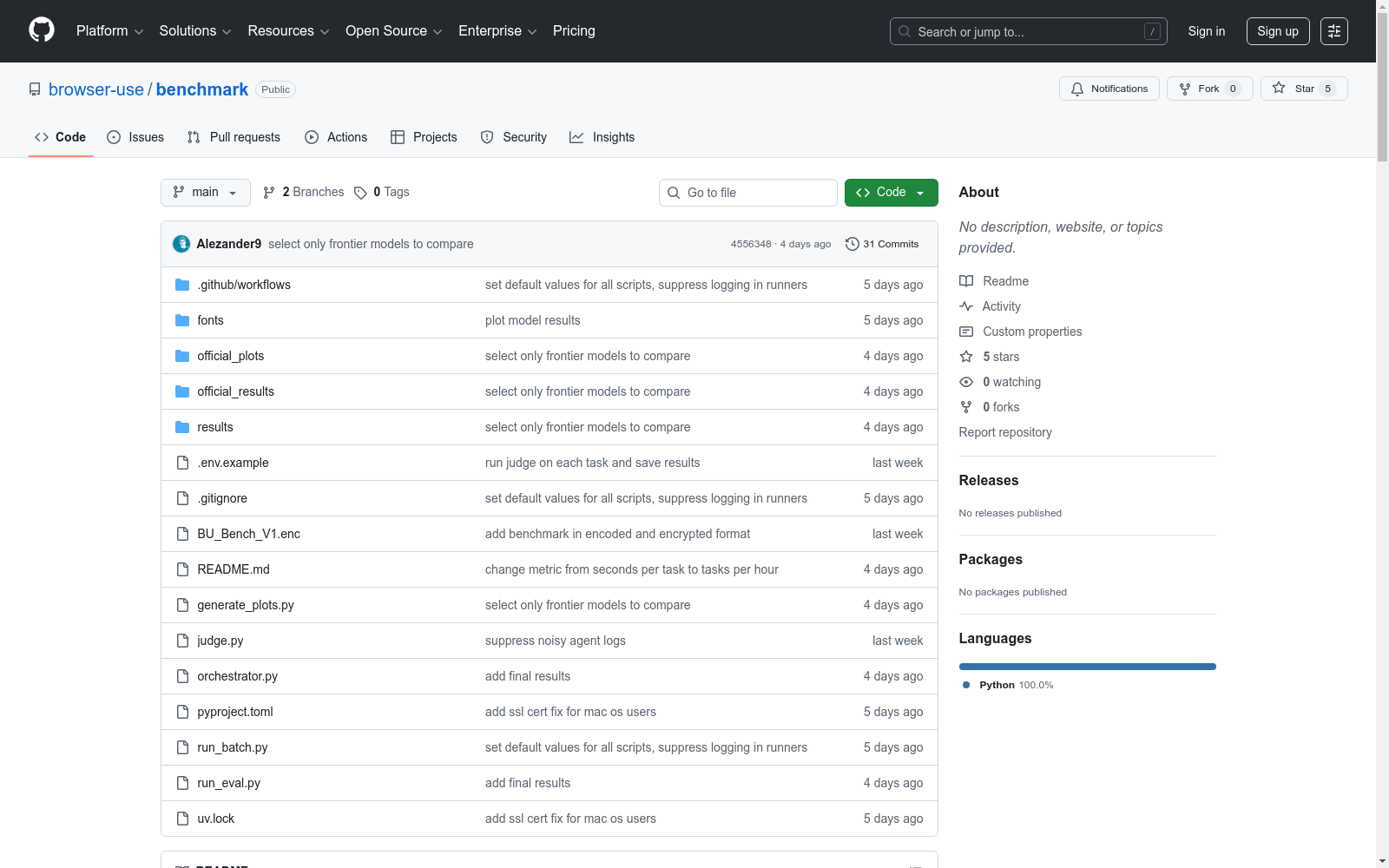
Task: Click the Releases heading link
Action: pos(989,480)
